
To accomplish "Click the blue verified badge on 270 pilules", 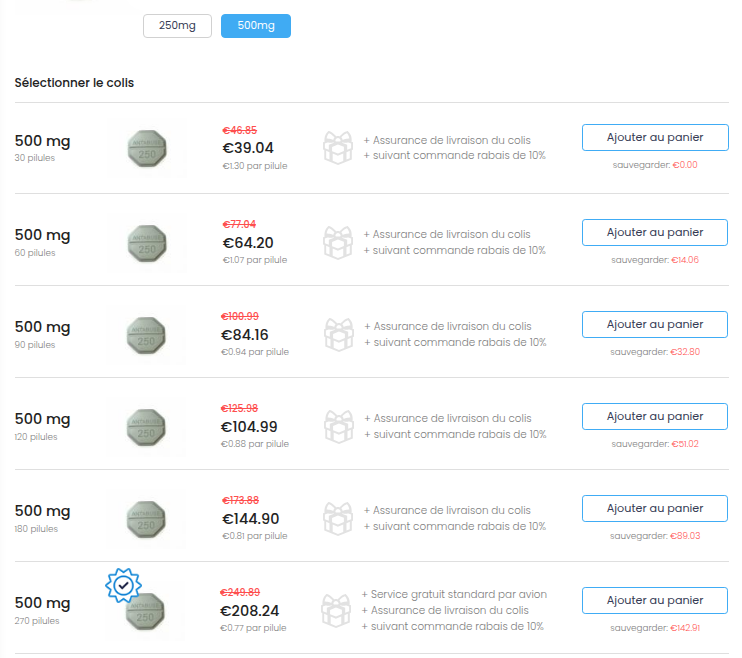I will pos(123,584).
